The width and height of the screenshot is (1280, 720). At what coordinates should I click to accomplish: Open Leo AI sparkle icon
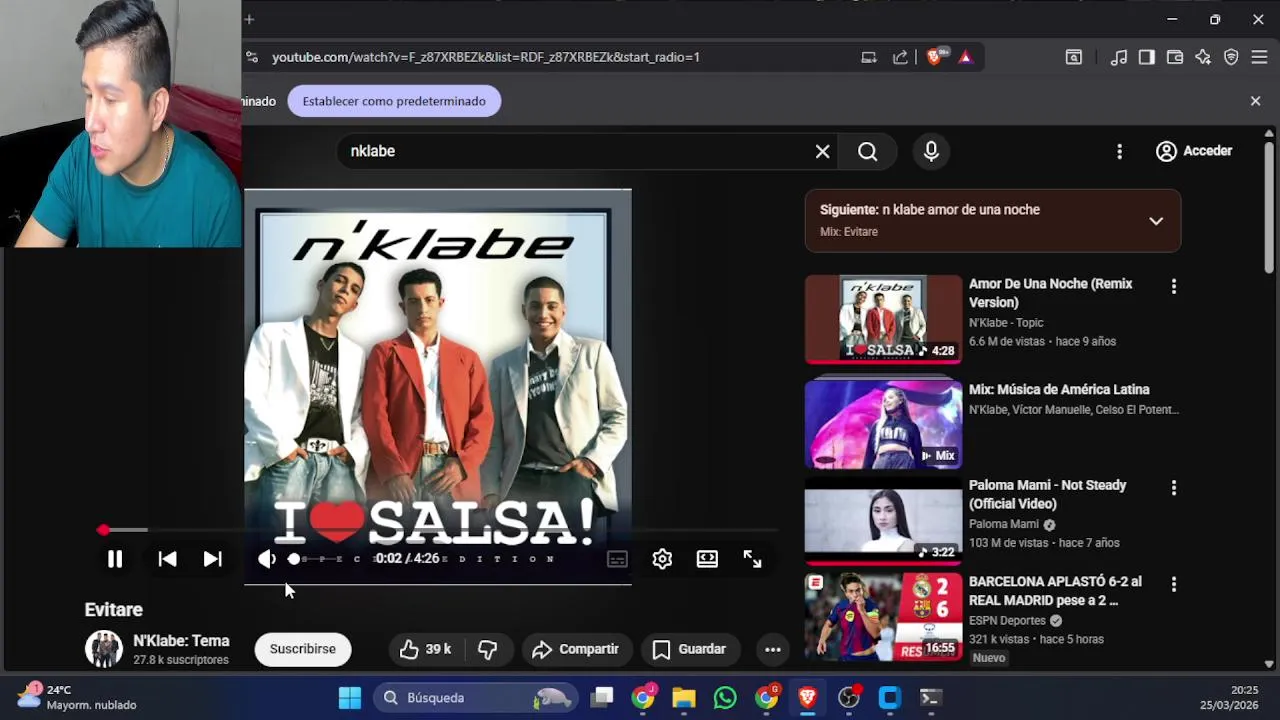[x=1203, y=57]
